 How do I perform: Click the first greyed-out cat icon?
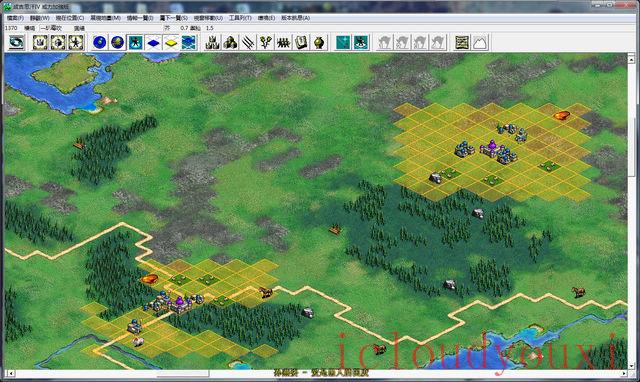pos(384,42)
